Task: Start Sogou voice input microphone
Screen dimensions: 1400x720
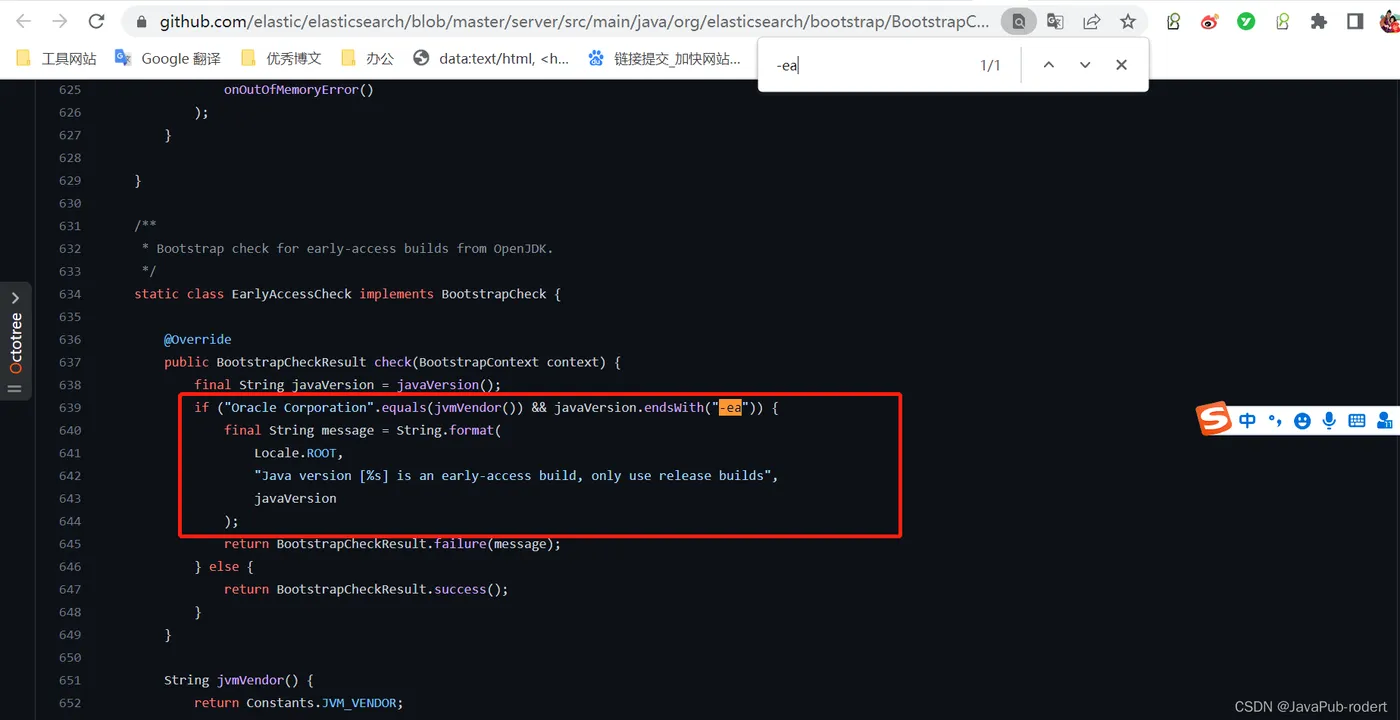Action: pos(1329,421)
